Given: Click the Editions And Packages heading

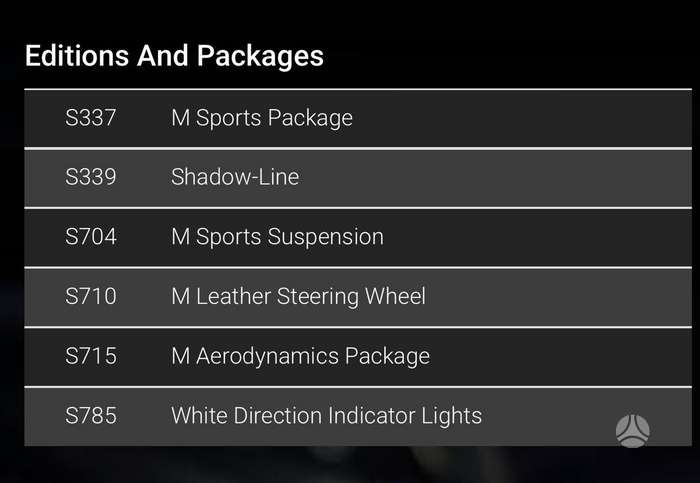Looking at the screenshot, I should tap(174, 56).
